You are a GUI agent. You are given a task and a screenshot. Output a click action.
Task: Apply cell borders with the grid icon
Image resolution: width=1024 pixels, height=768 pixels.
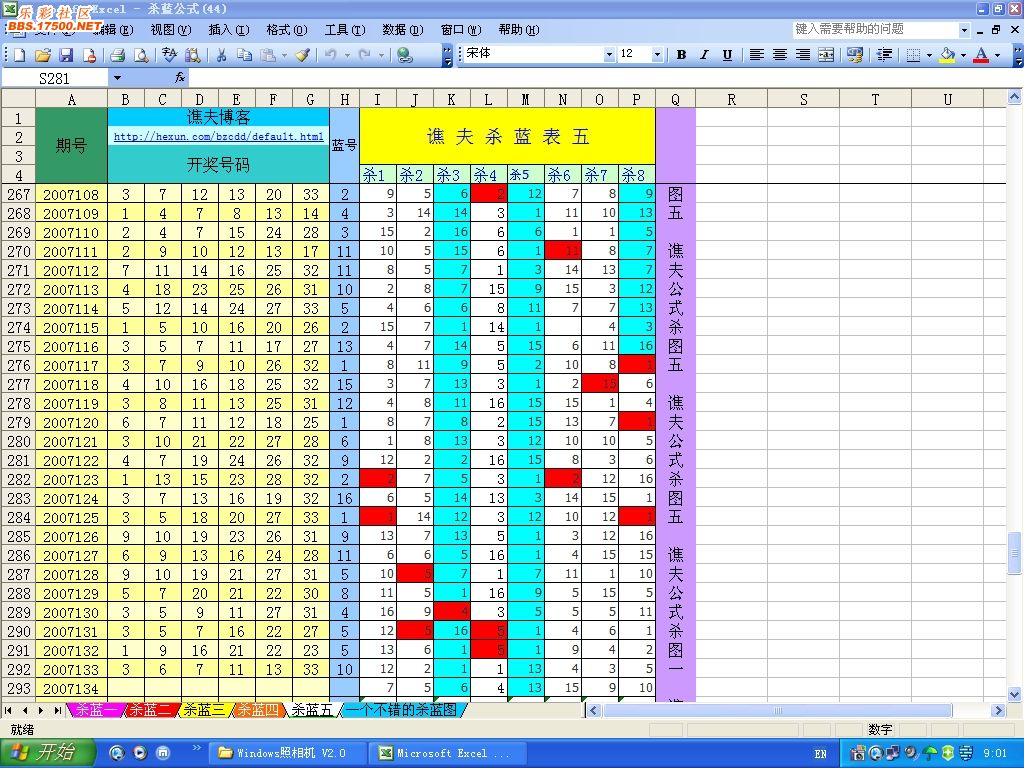point(914,55)
